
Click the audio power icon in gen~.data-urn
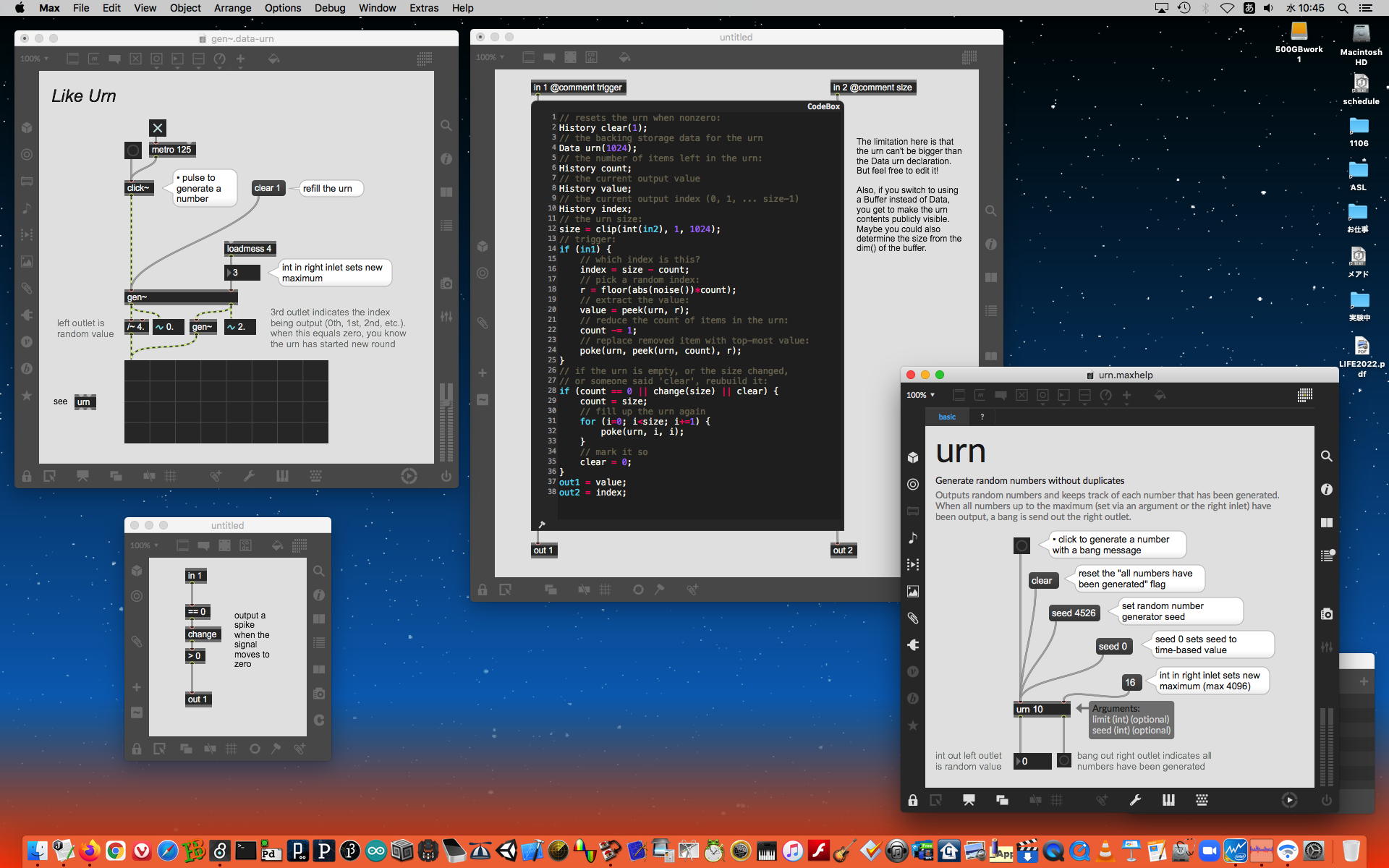(x=446, y=476)
